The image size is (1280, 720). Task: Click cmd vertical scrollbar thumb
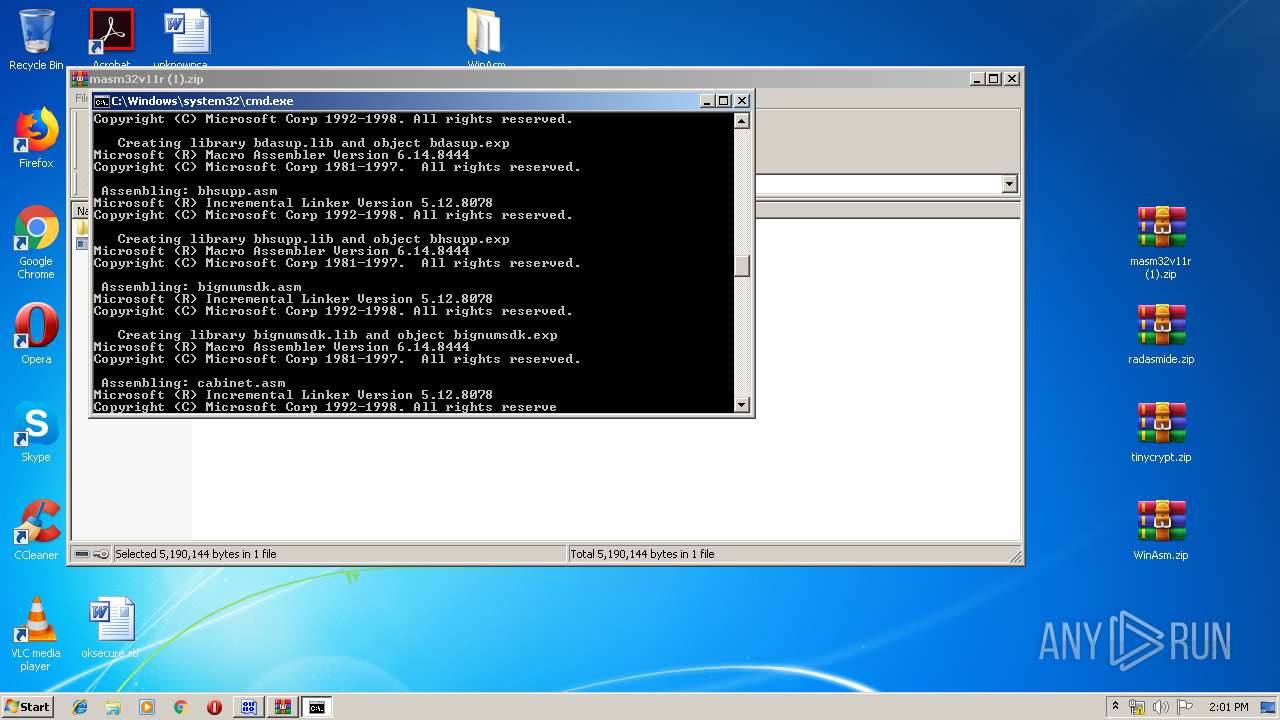coord(742,265)
